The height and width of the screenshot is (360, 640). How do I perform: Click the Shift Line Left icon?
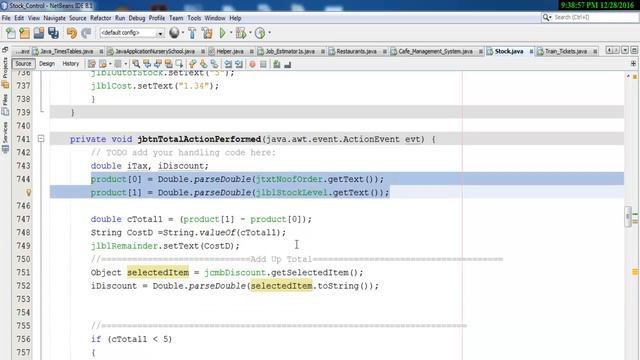228,64
